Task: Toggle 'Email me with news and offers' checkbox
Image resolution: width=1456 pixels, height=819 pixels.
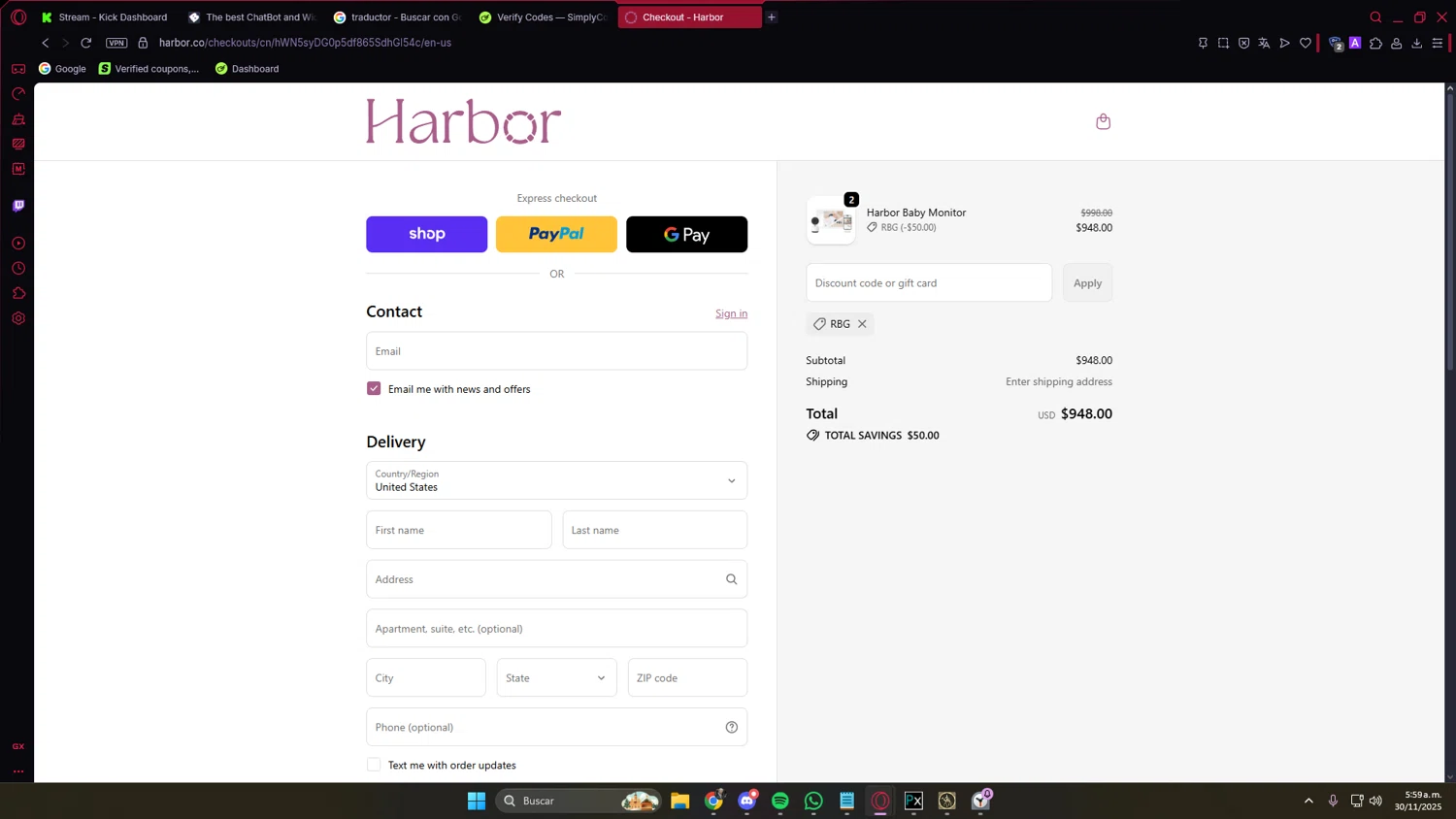Action: point(374,388)
